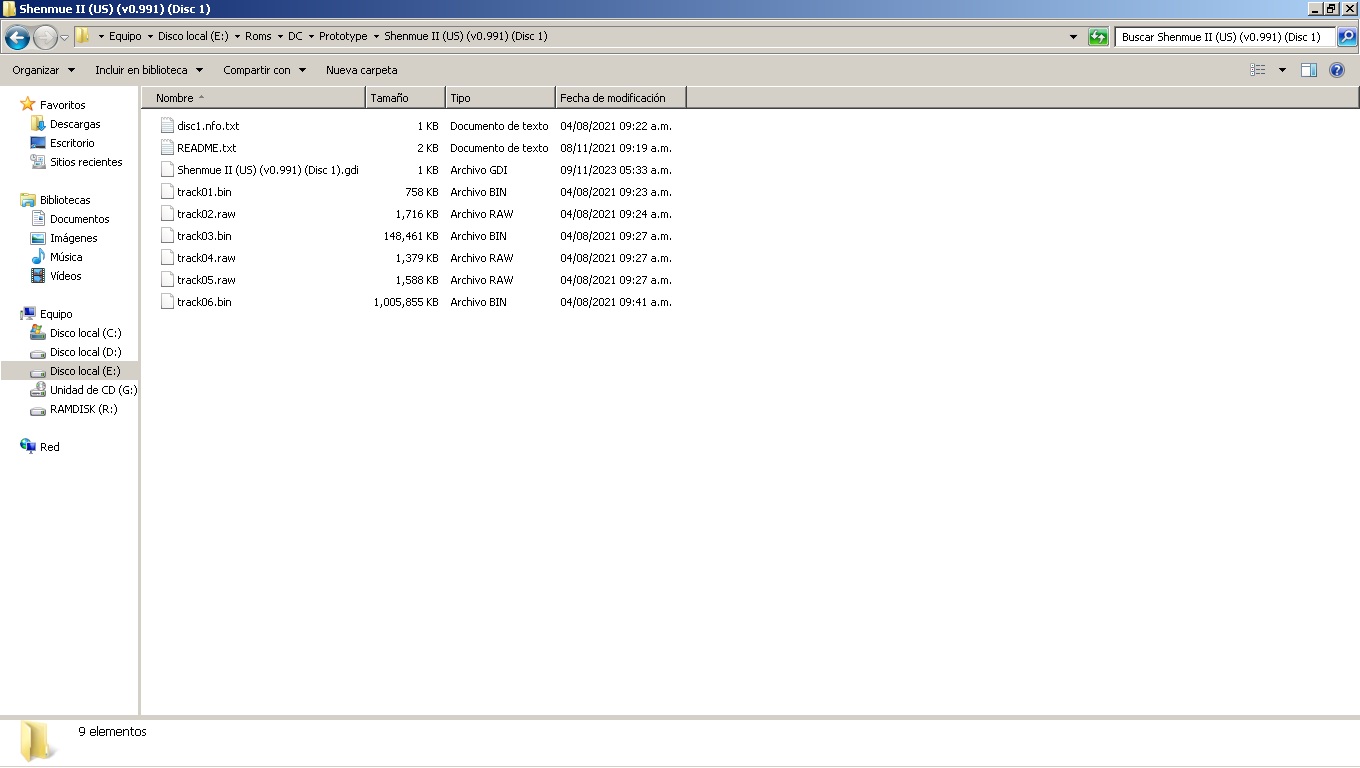Open Disco local (C:) drive
Screen dimensions: 1360x768
(x=85, y=333)
